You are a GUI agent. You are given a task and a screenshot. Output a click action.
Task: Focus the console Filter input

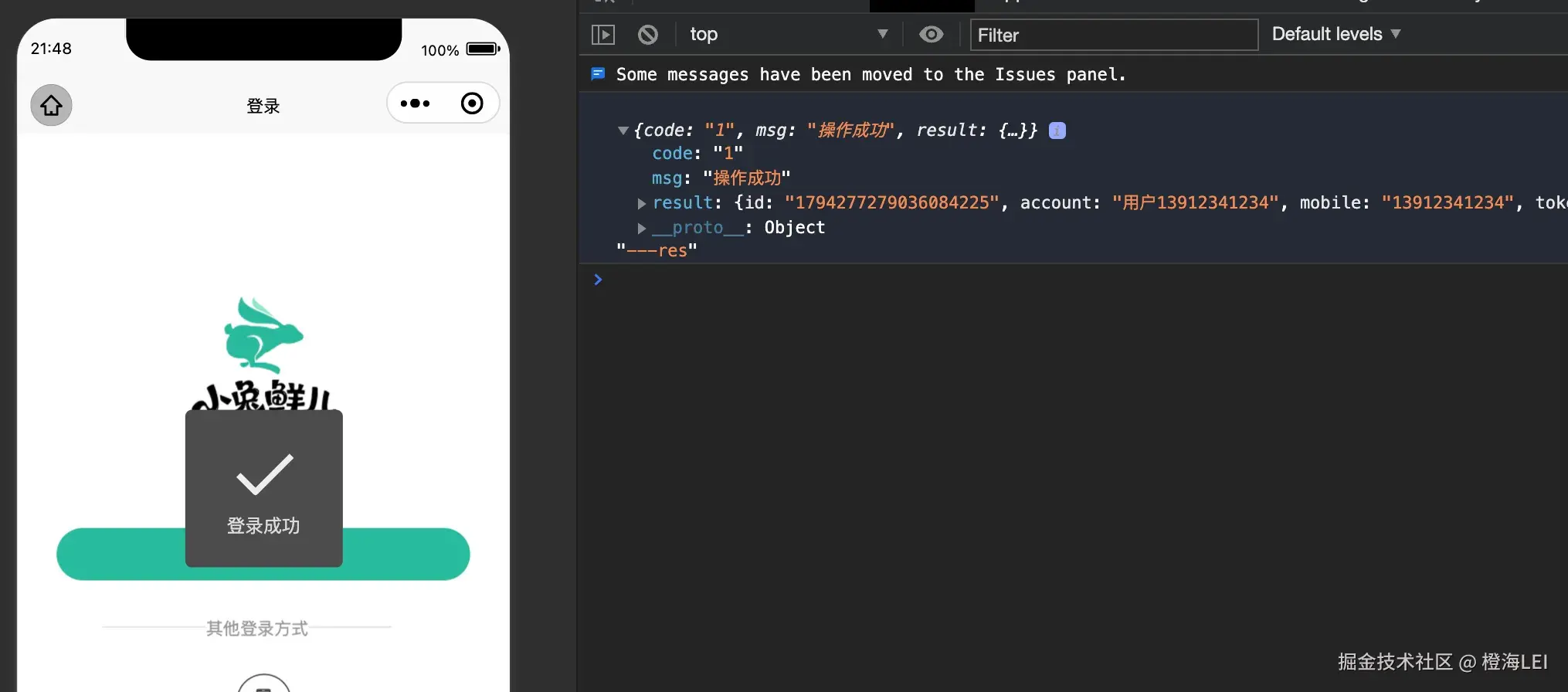pos(1114,35)
